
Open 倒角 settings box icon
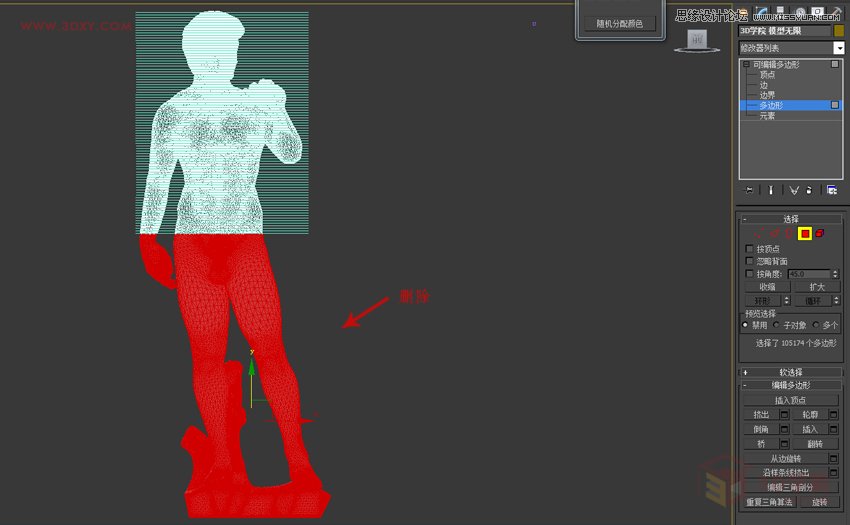pos(784,429)
